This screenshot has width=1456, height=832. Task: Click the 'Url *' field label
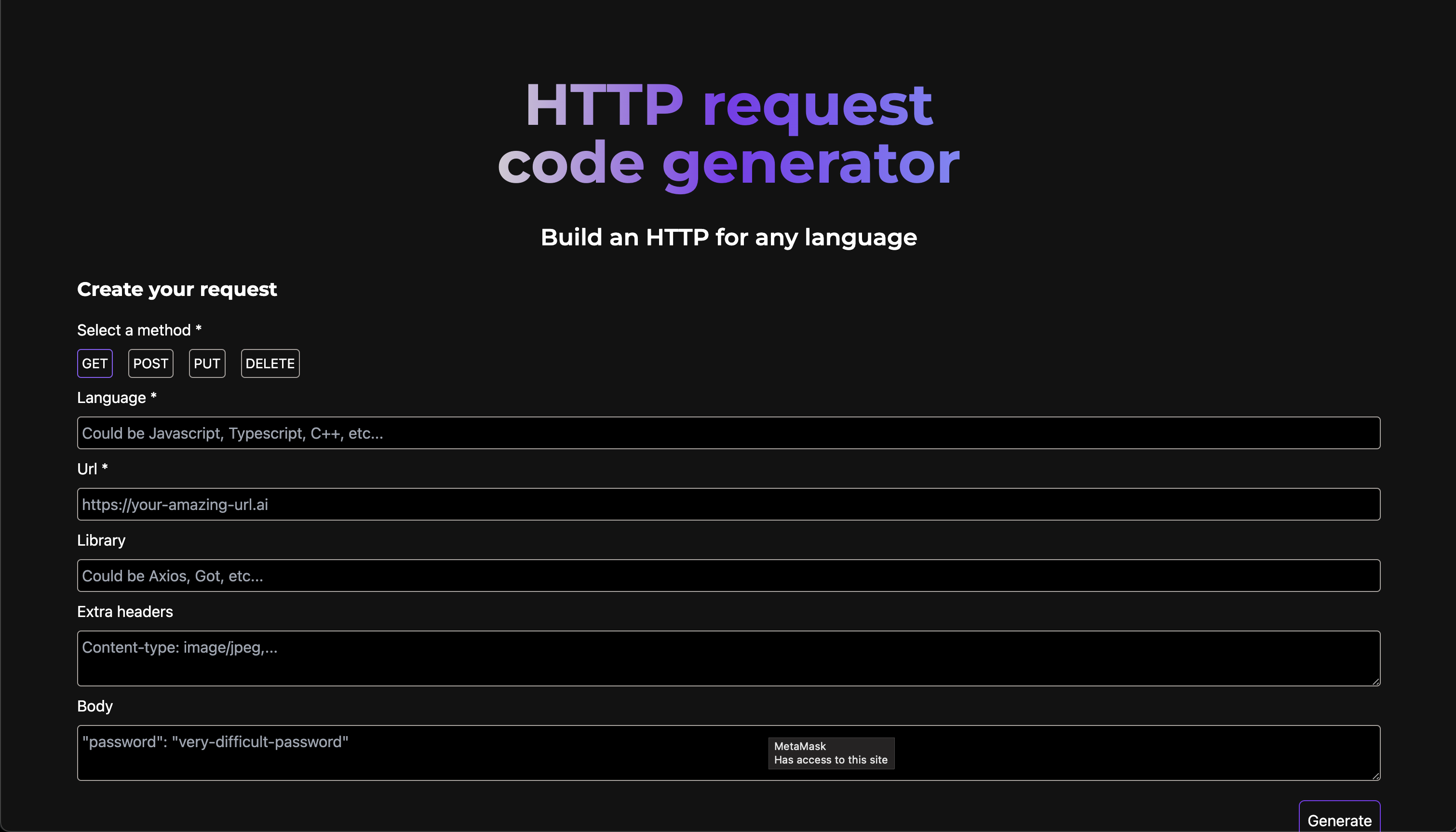pyautogui.click(x=92, y=469)
